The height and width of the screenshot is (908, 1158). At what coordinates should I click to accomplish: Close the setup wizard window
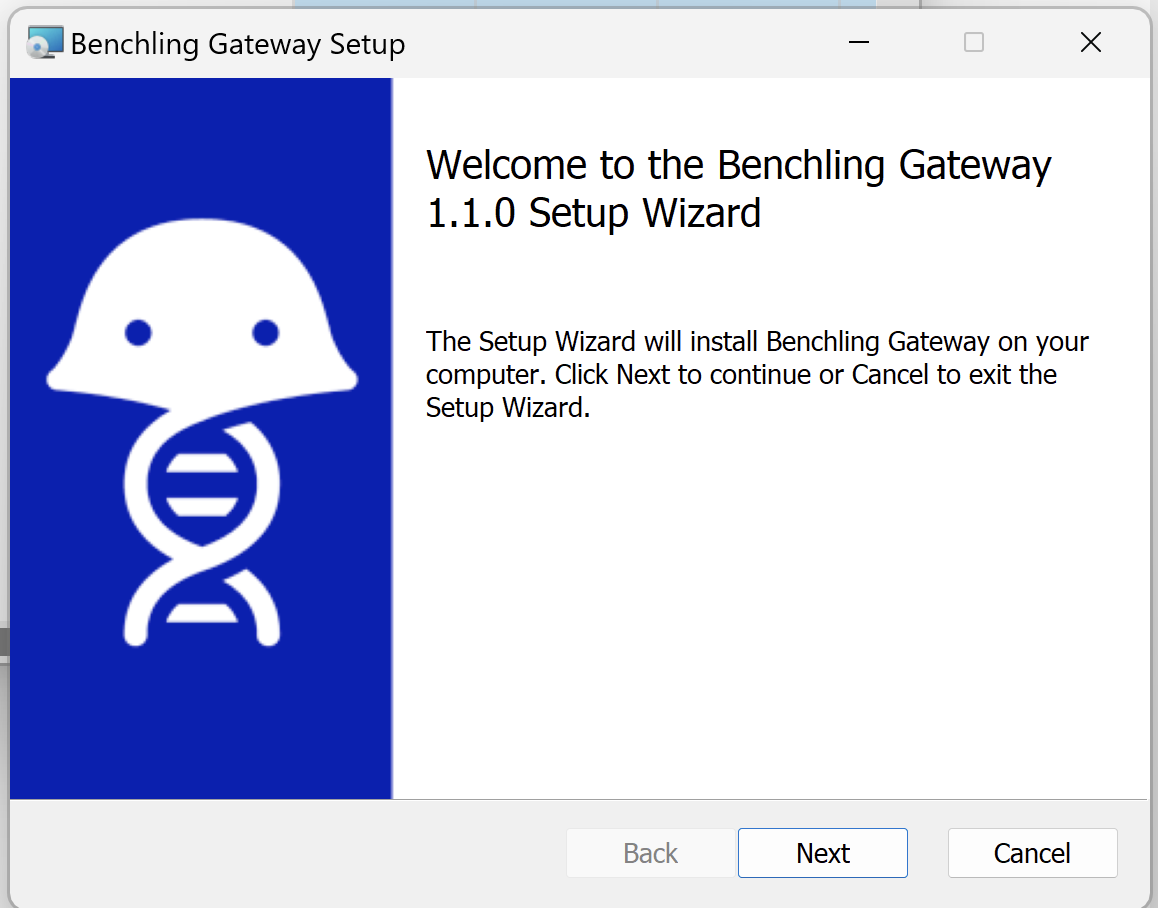coord(1090,43)
